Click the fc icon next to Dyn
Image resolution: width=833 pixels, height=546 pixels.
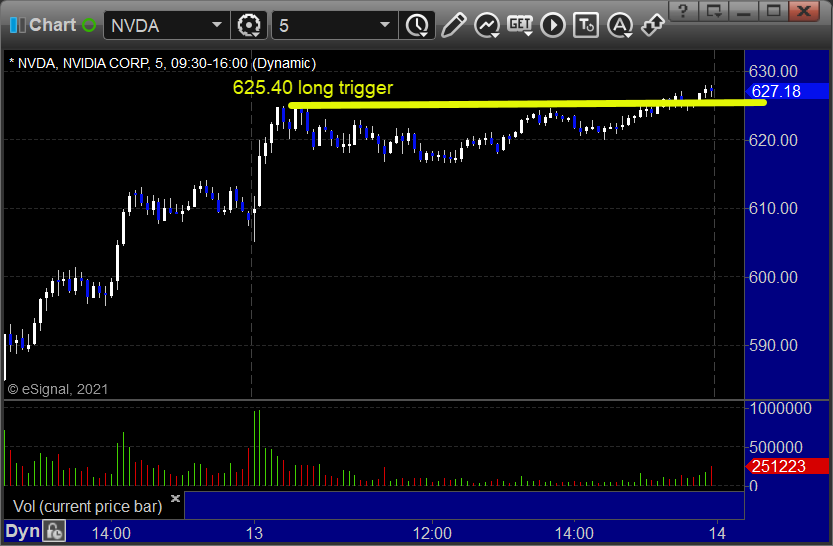[55, 531]
